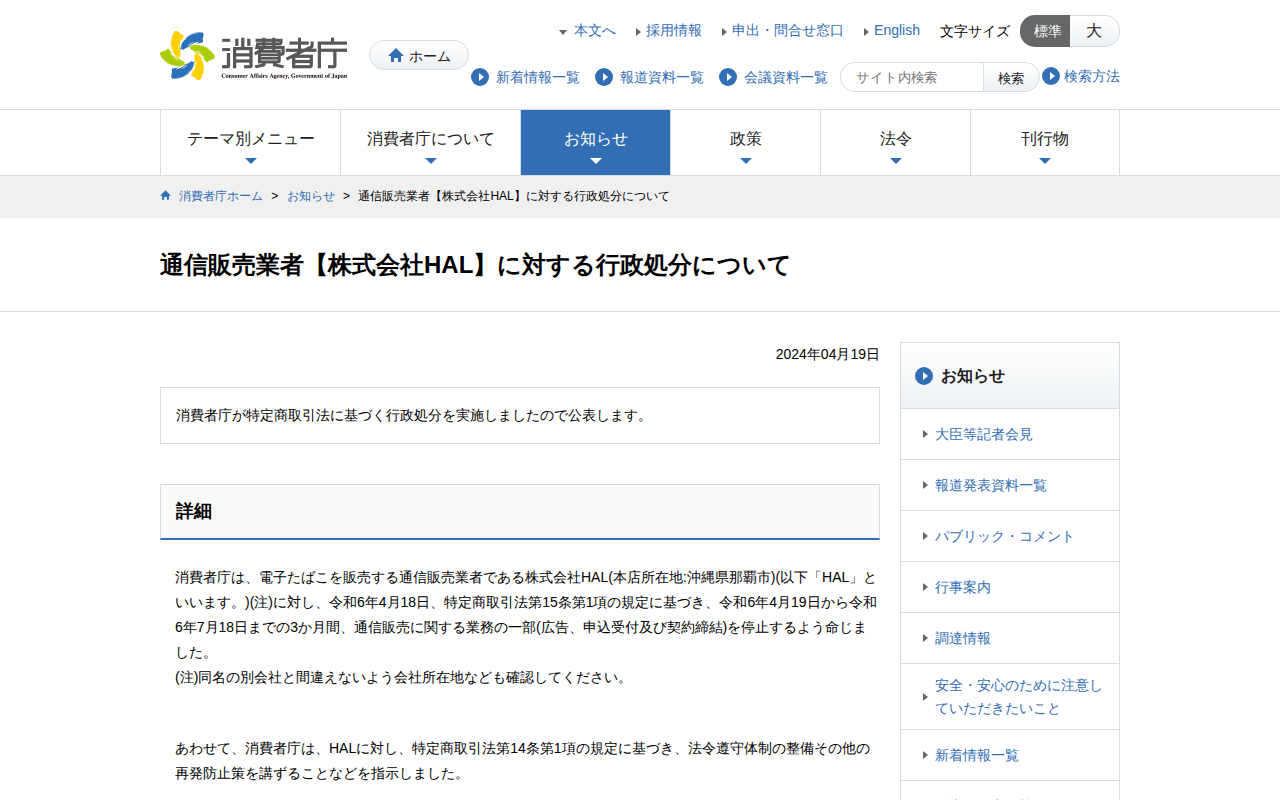Click the home icon in breadcrumb
Screen dimensions: 1280x800
click(166, 196)
